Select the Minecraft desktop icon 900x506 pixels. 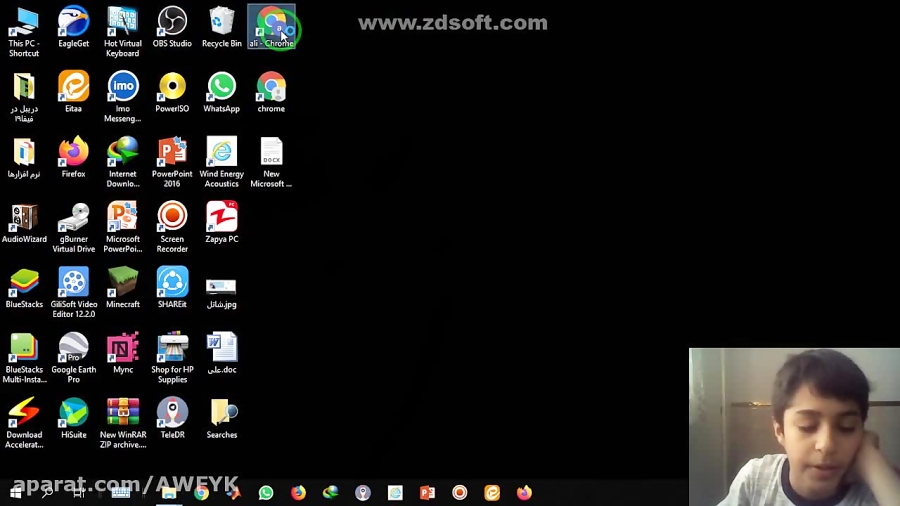(x=123, y=289)
